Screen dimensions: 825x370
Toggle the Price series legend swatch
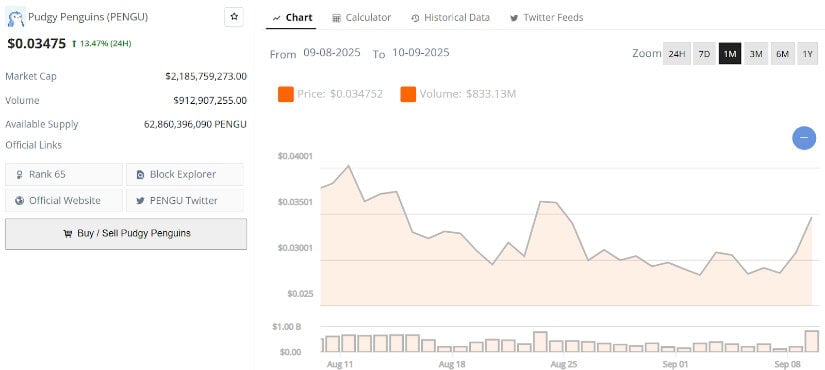click(x=286, y=94)
